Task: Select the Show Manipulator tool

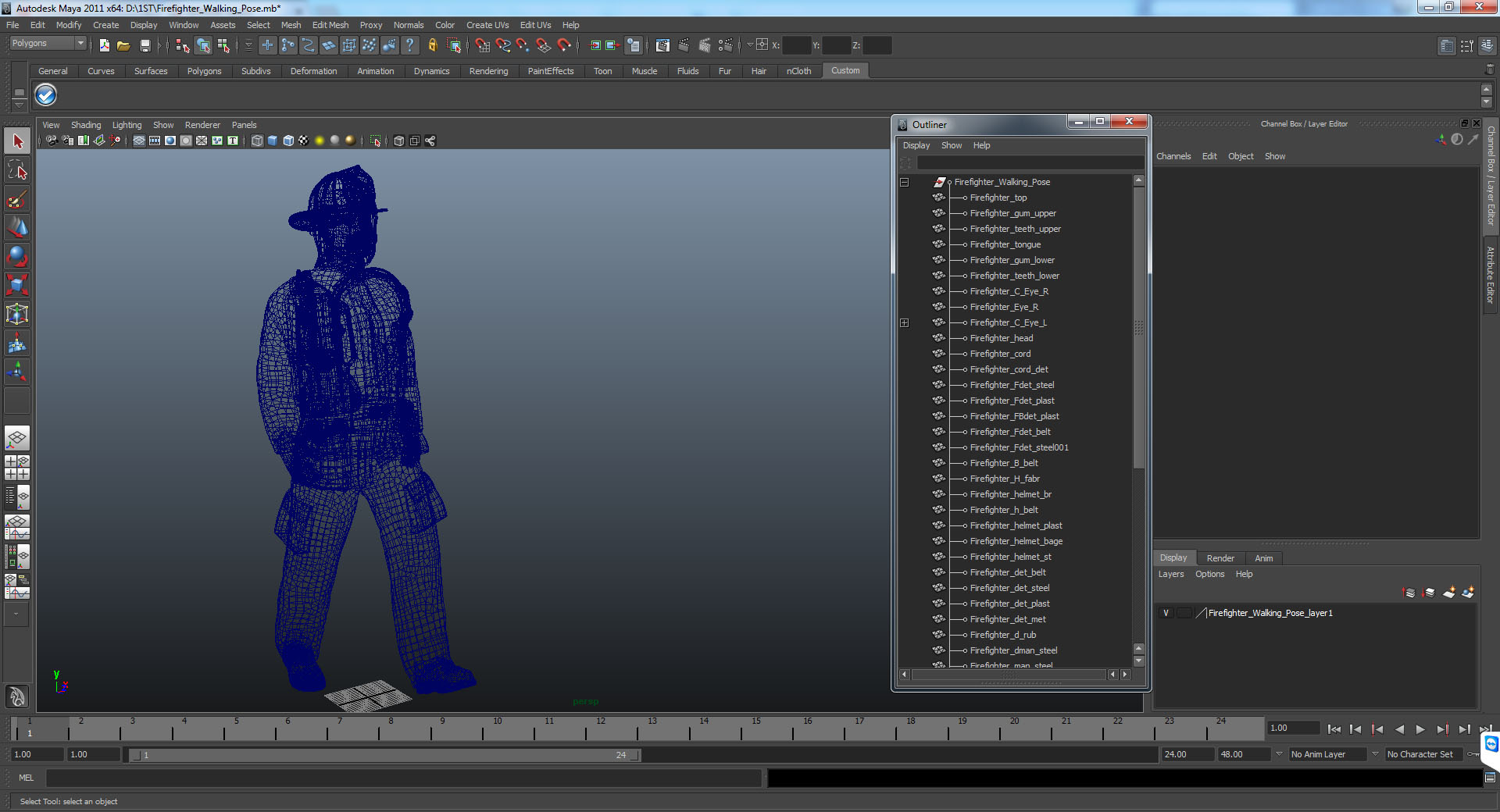Action: pyautogui.click(x=17, y=372)
